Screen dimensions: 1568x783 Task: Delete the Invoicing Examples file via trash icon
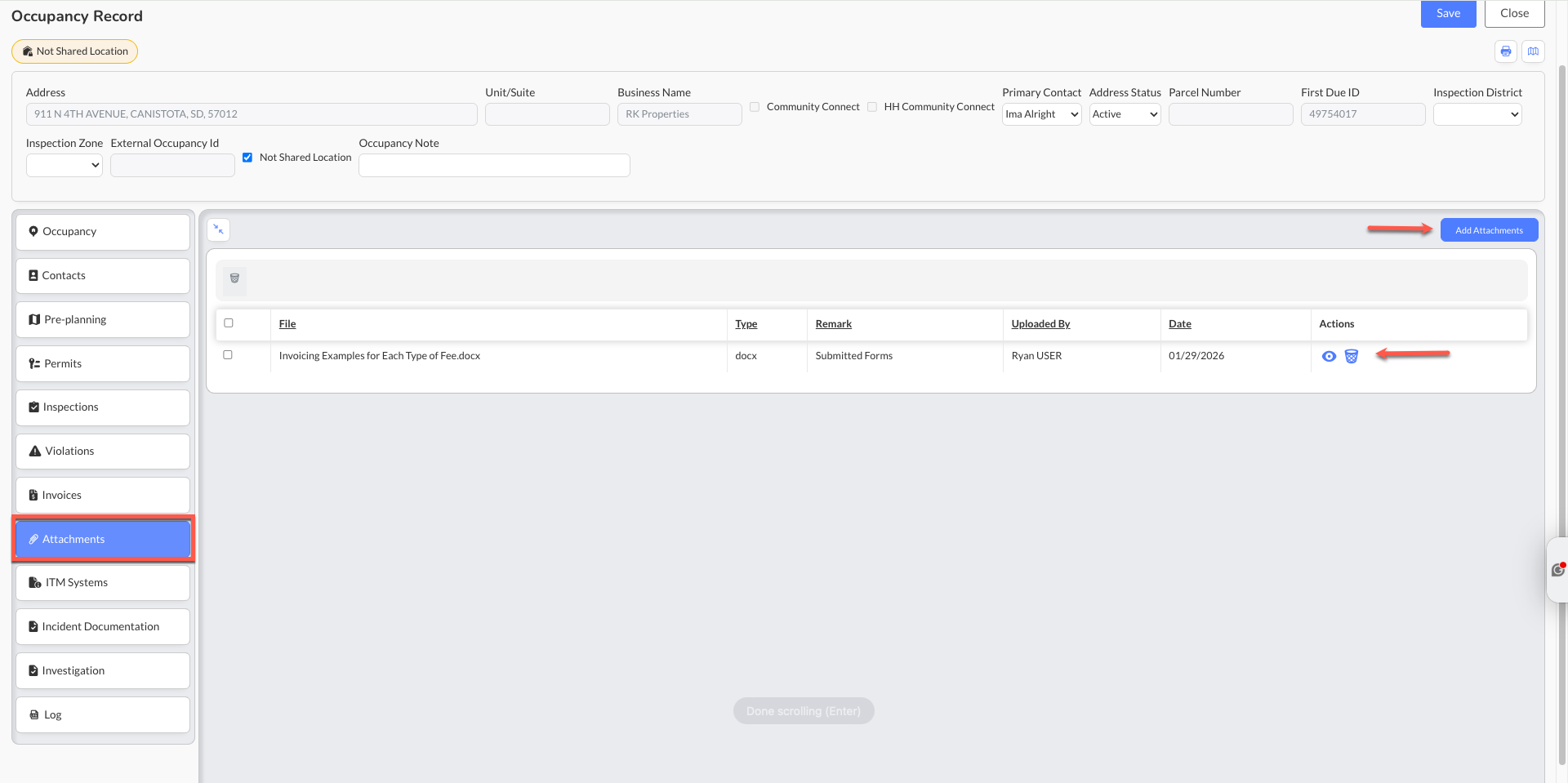tap(1352, 356)
